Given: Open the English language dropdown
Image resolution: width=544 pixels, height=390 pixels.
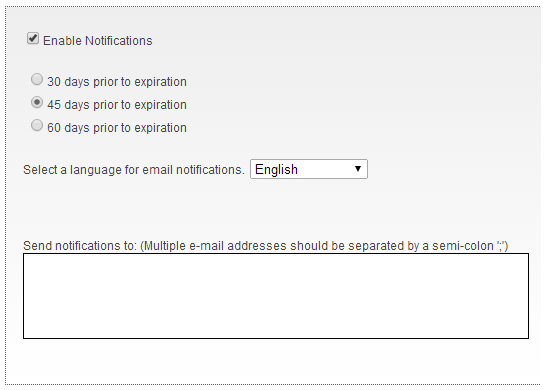Looking at the screenshot, I should click(309, 169).
